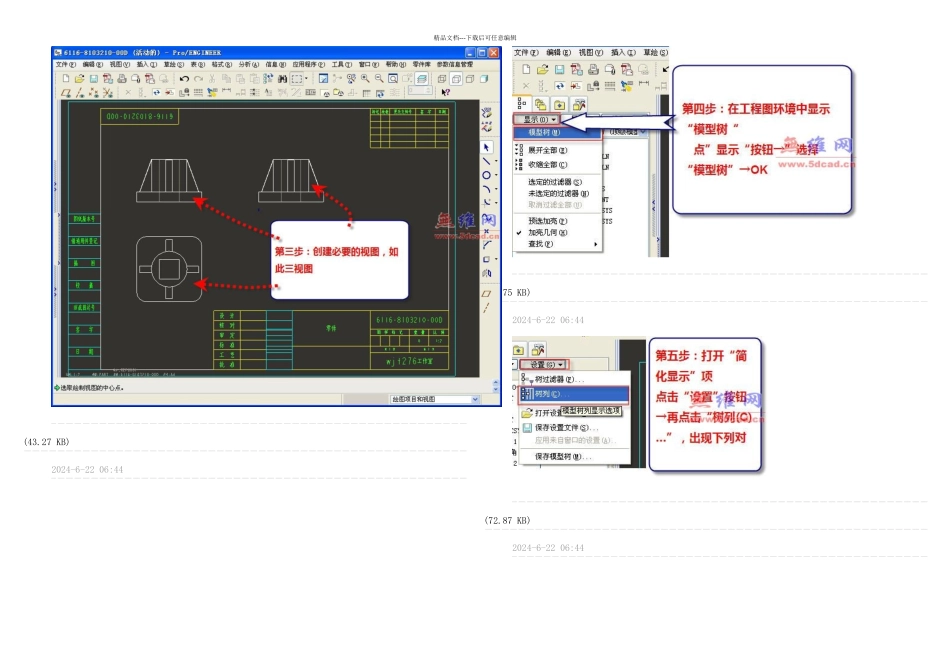The height and width of the screenshot is (672, 950).
Task: Open the 分析 menu
Action: [x=248, y=65]
